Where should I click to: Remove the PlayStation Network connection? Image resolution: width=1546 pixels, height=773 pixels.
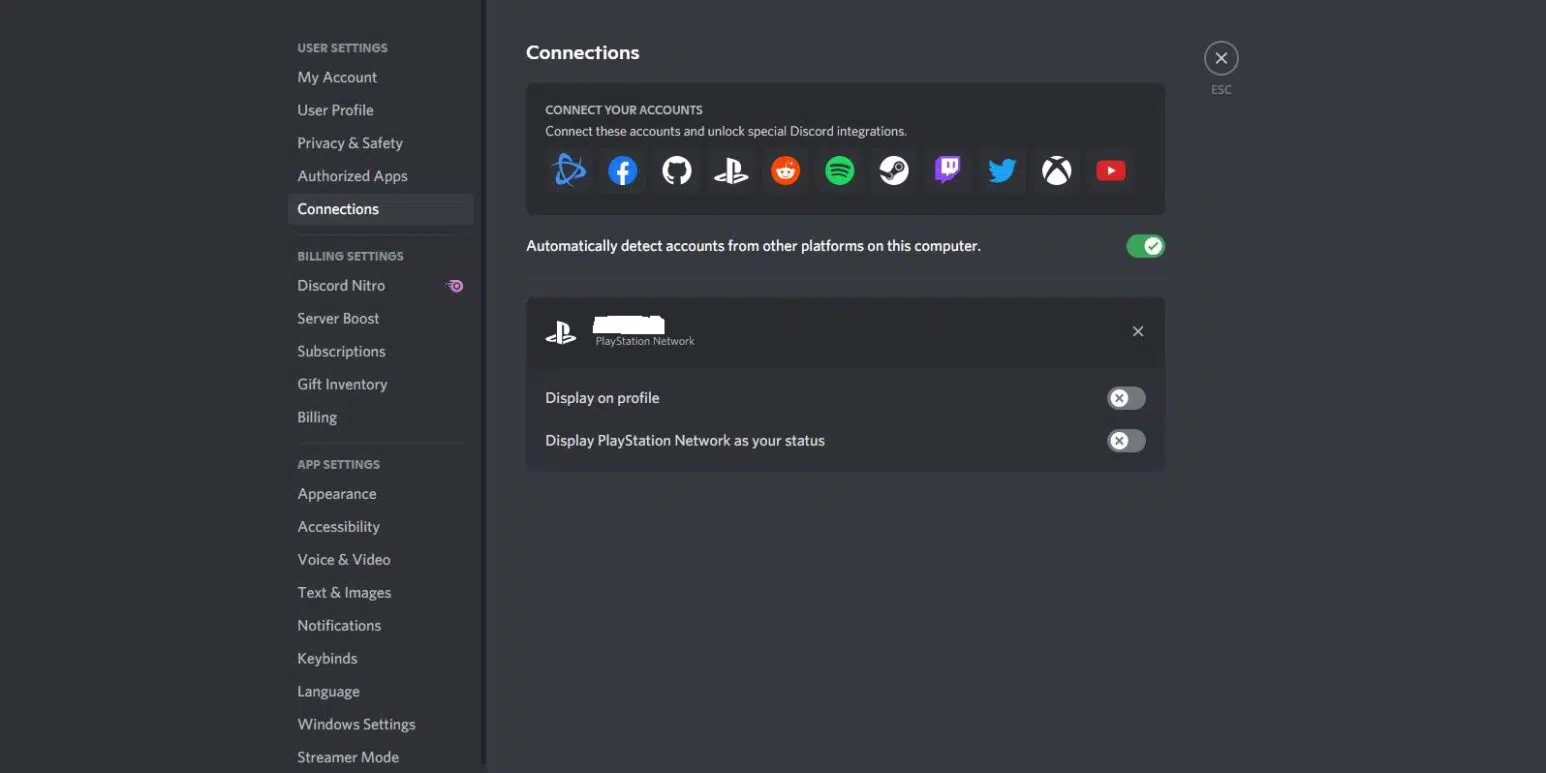point(1138,331)
